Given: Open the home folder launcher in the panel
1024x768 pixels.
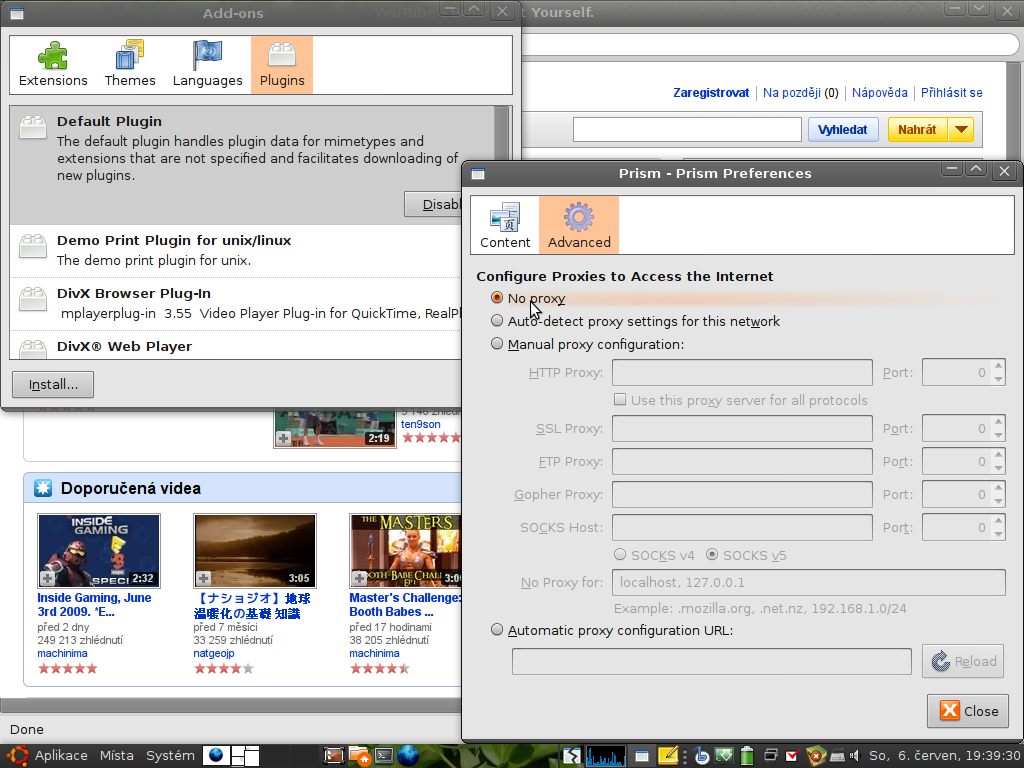Looking at the screenshot, I should (359, 756).
